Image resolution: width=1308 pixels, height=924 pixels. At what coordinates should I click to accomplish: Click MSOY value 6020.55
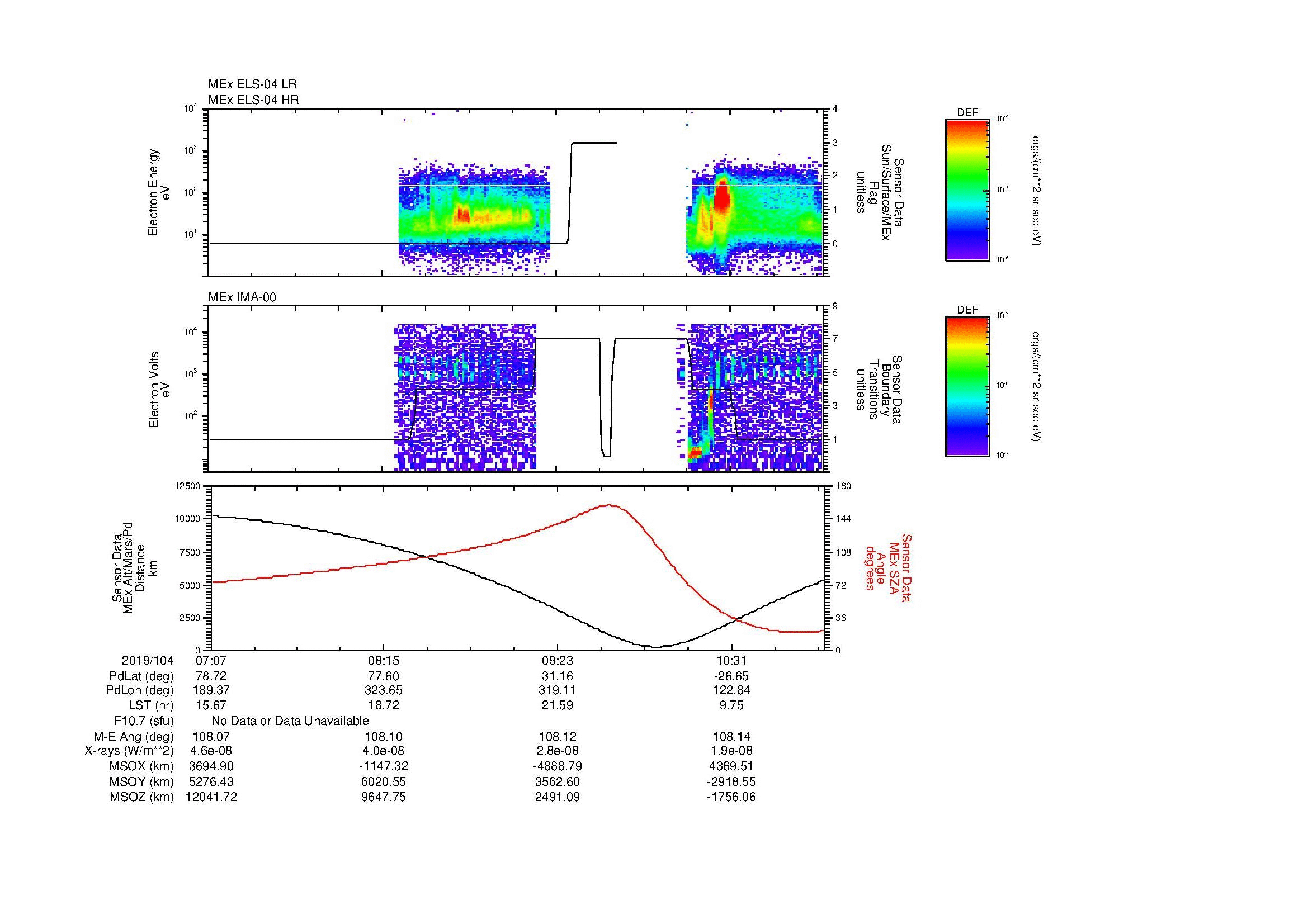pos(384,781)
